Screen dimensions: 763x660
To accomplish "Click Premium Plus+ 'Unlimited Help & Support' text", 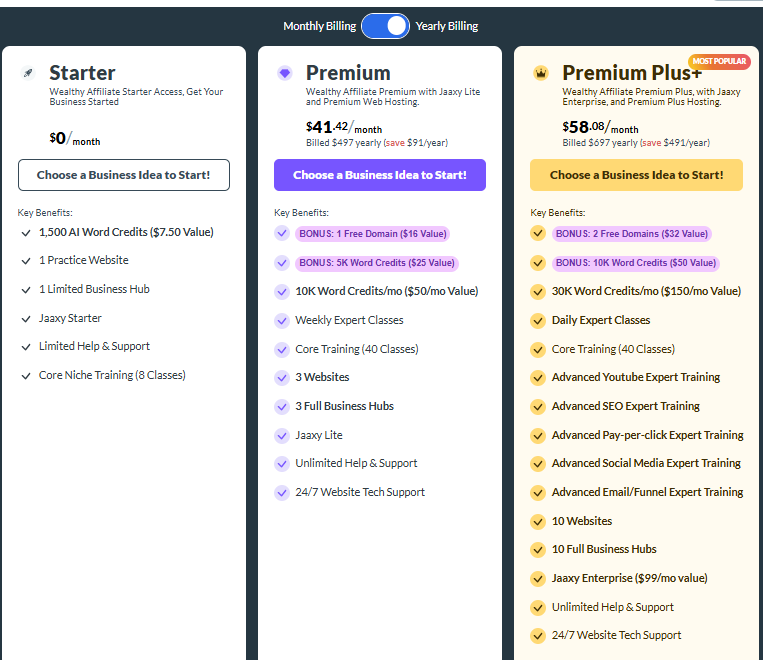I will coord(613,607).
